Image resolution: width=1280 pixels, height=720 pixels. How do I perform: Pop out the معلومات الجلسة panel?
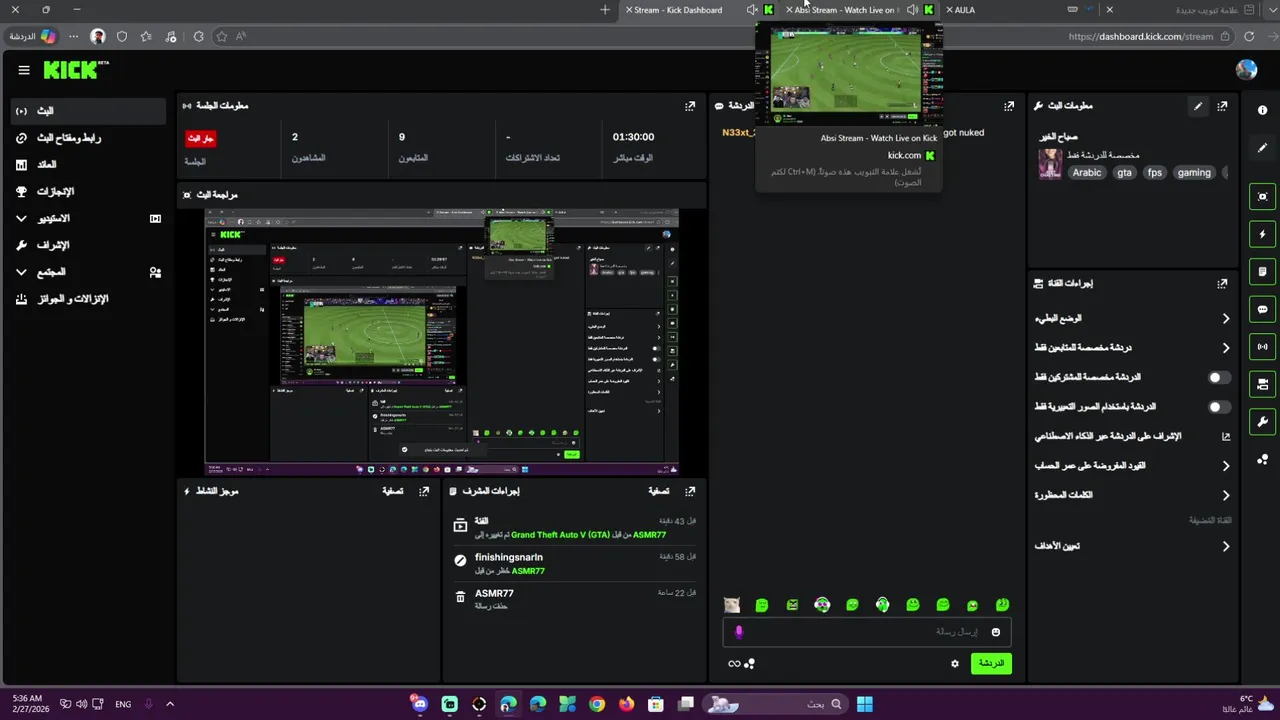[690, 106]
